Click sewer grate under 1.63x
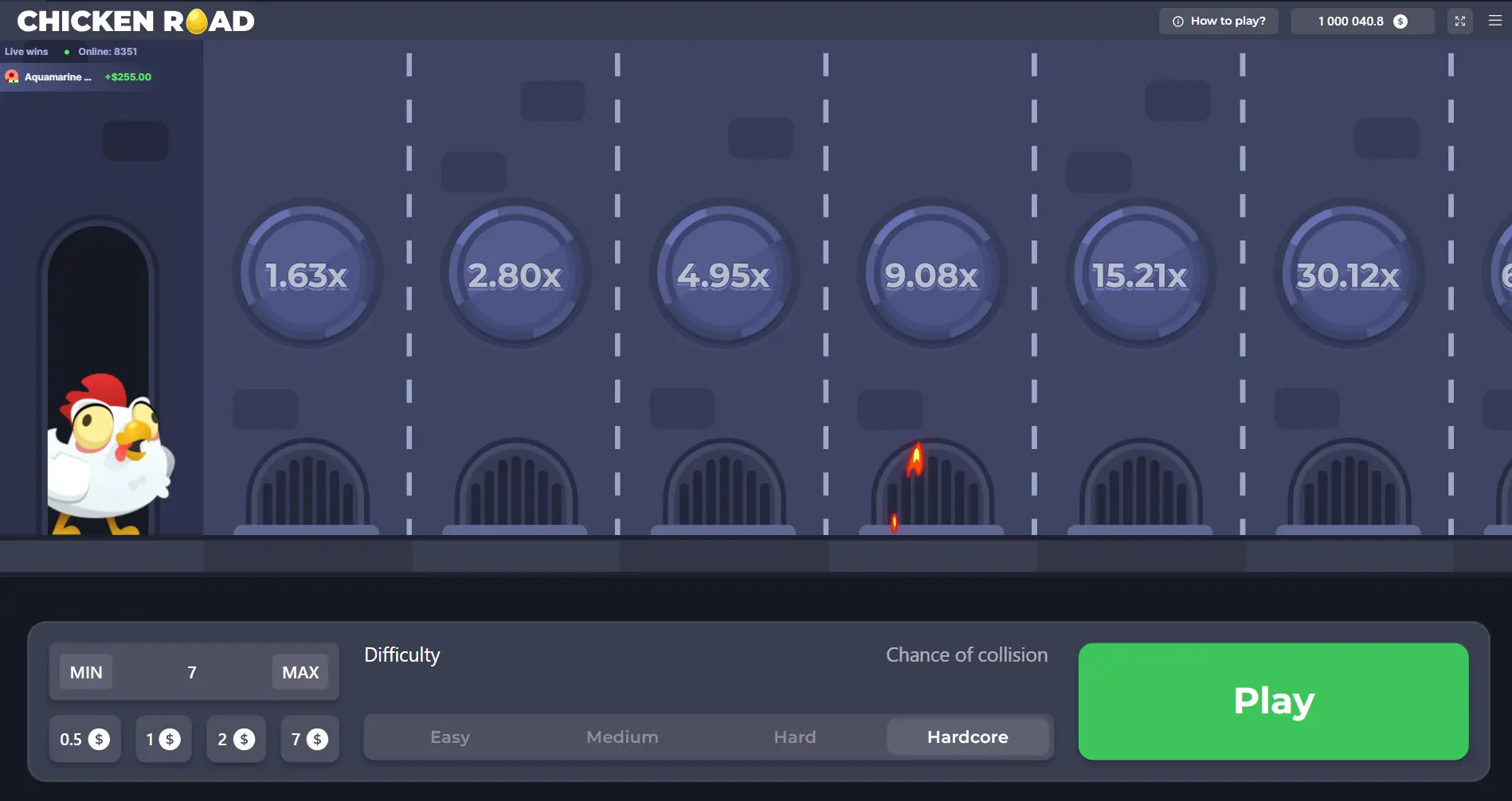Image resolution: width=1512 pixels, height=801 pixels. pos(307,486)
